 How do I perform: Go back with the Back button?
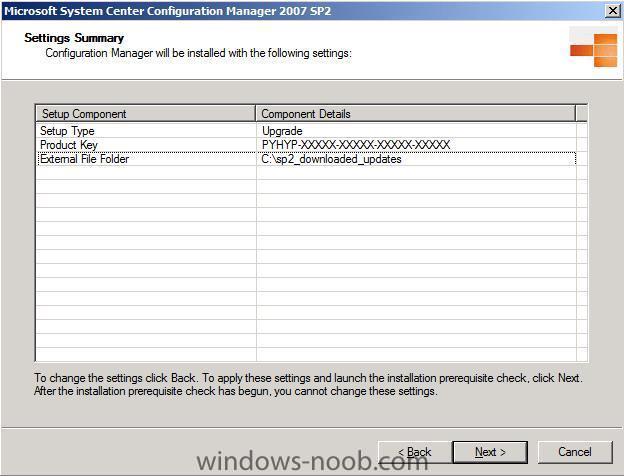point(415,452)
